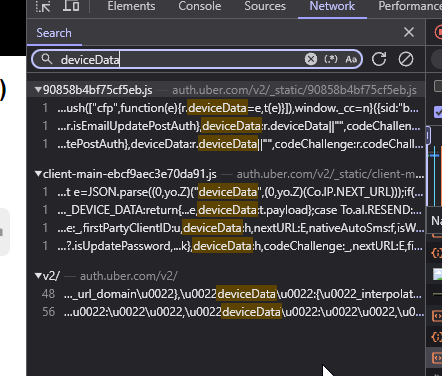The image size is (442, 376).
Task: Refresh the search results
Action: coord(379,59)
